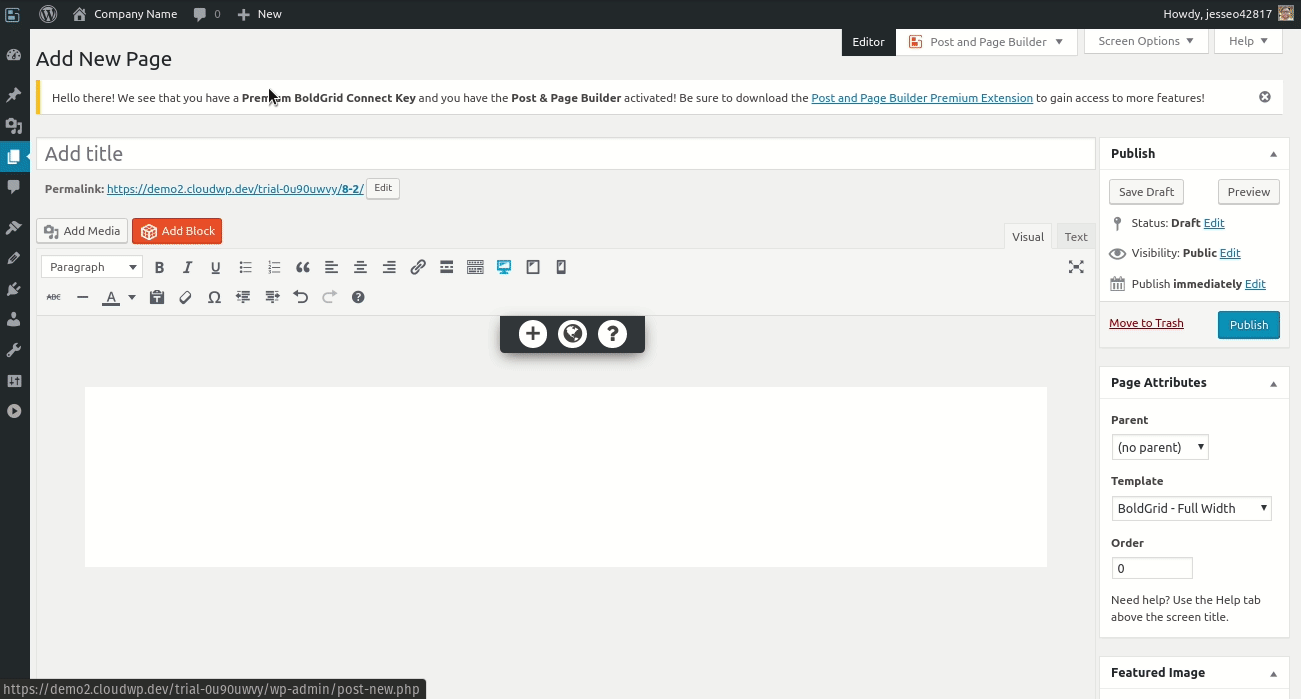Image resolution: width=1301 pixels, height=699 pixels.
Task: Toggle the desktop monitor view icon
Action: tap(504, 267)
